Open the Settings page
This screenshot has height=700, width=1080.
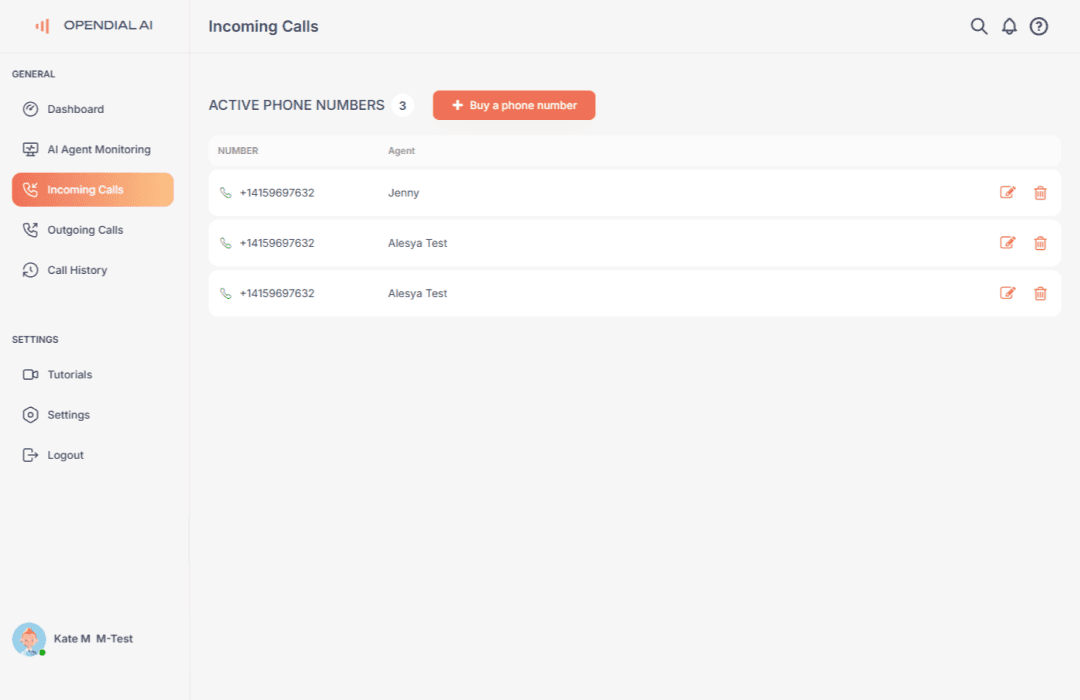(x=67, y=414)
